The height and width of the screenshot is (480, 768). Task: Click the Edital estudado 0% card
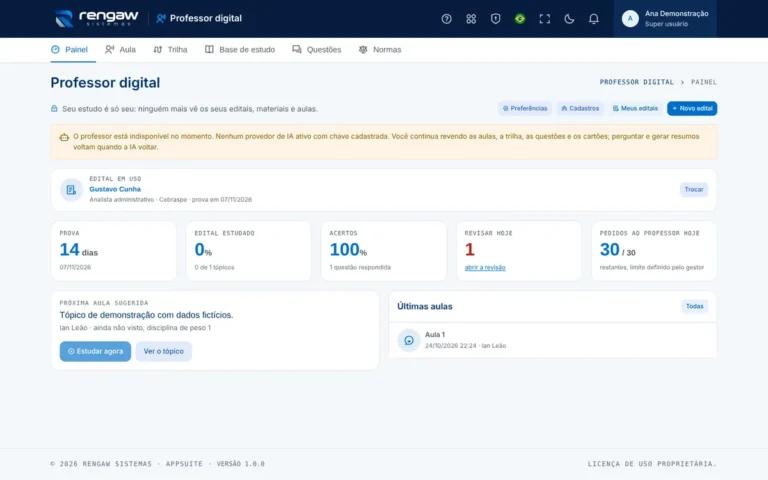click(248, 251)
